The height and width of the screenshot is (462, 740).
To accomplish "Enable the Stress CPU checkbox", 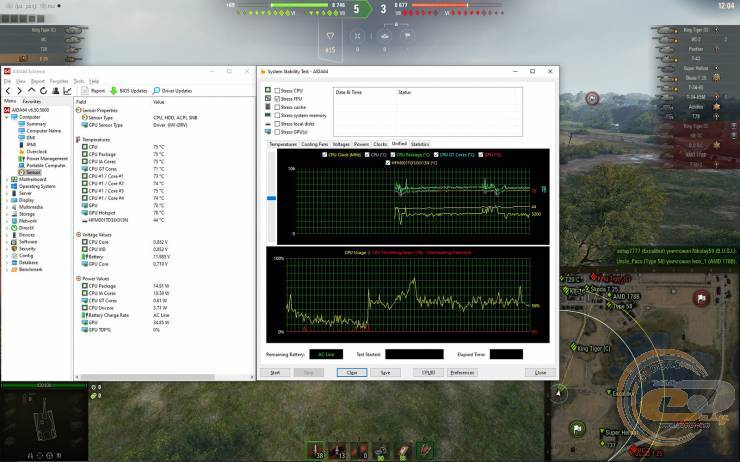I will (x=277, y=91).
